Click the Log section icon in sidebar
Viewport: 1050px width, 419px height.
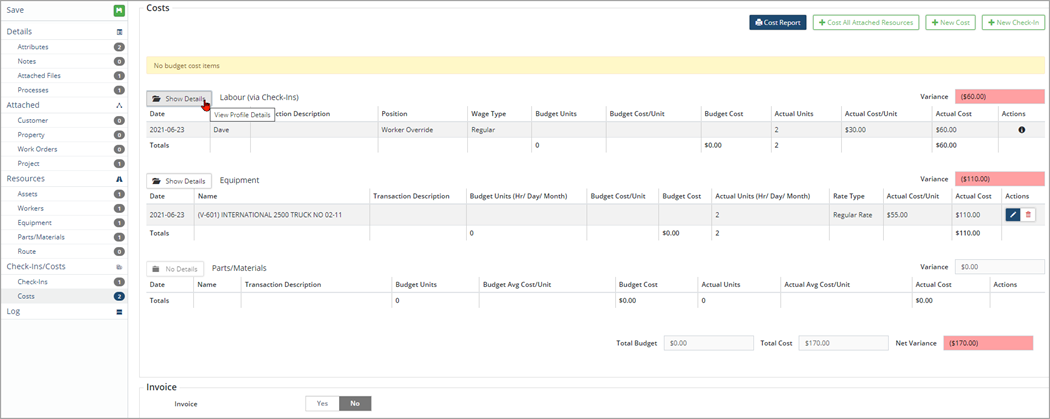pyautogui.click(x=119, y=312)
